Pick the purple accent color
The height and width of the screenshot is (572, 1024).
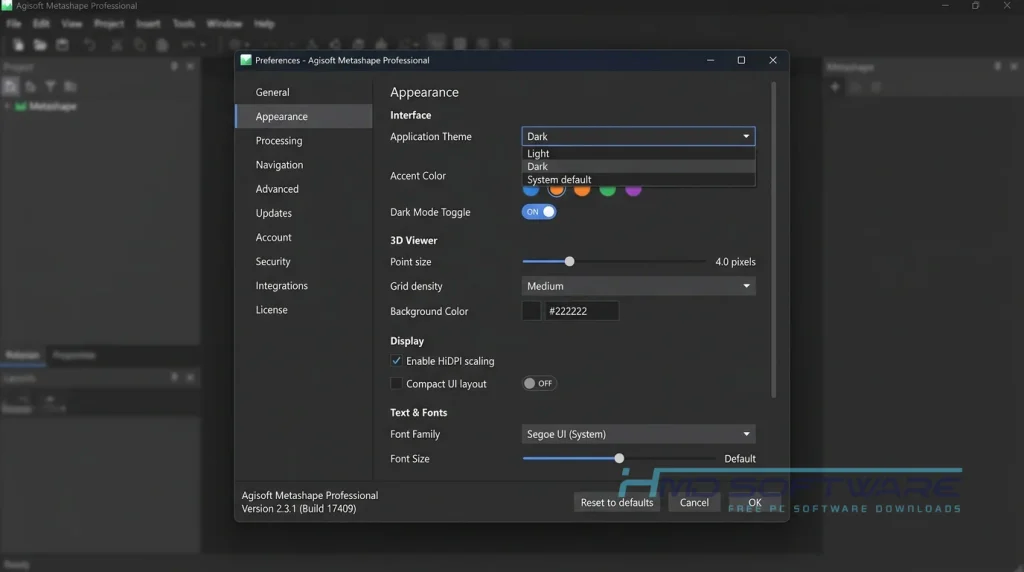[633, 189]
